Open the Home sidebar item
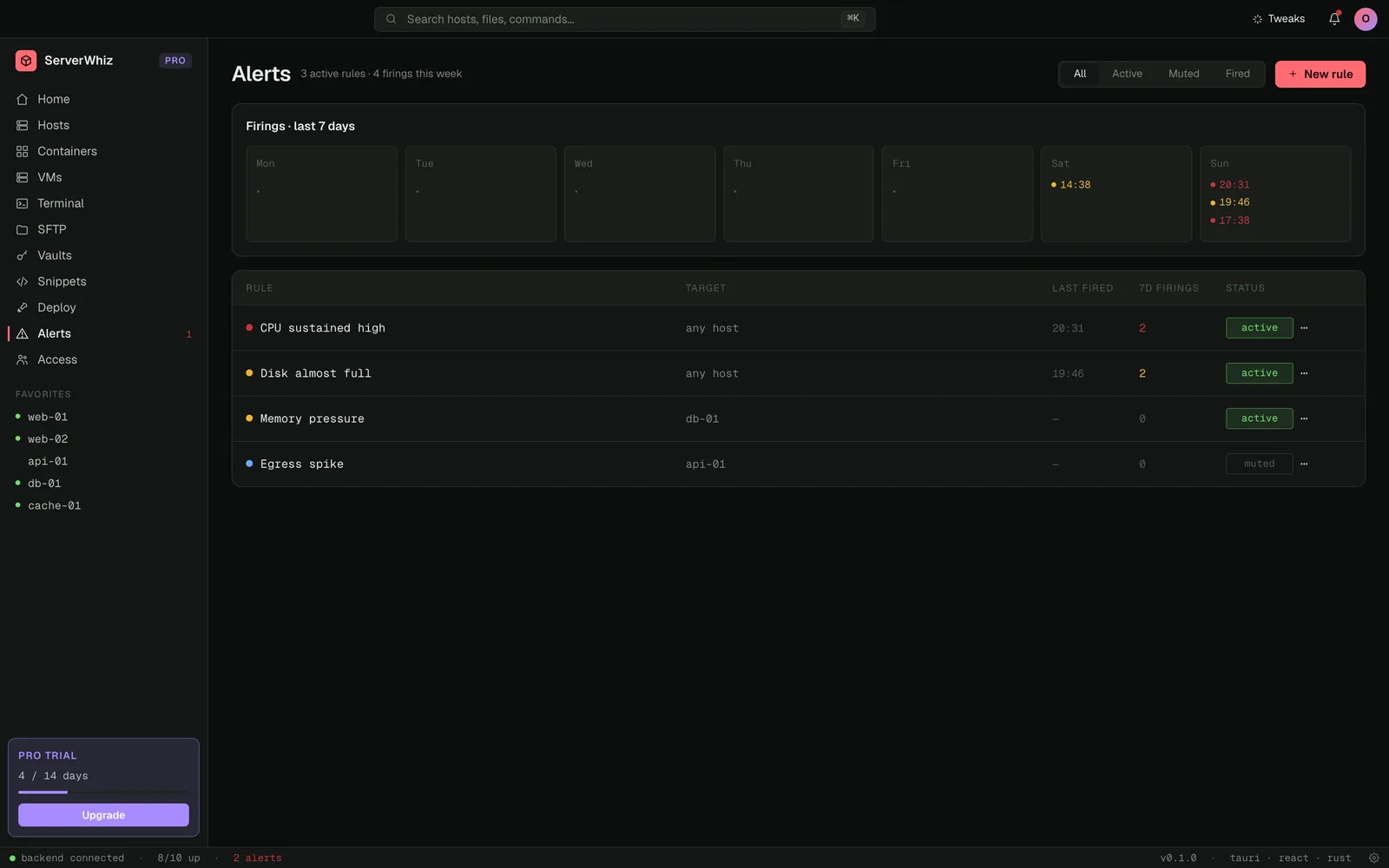The height and width of the screenshot is (868, 1389). click(x=103, y=99)
